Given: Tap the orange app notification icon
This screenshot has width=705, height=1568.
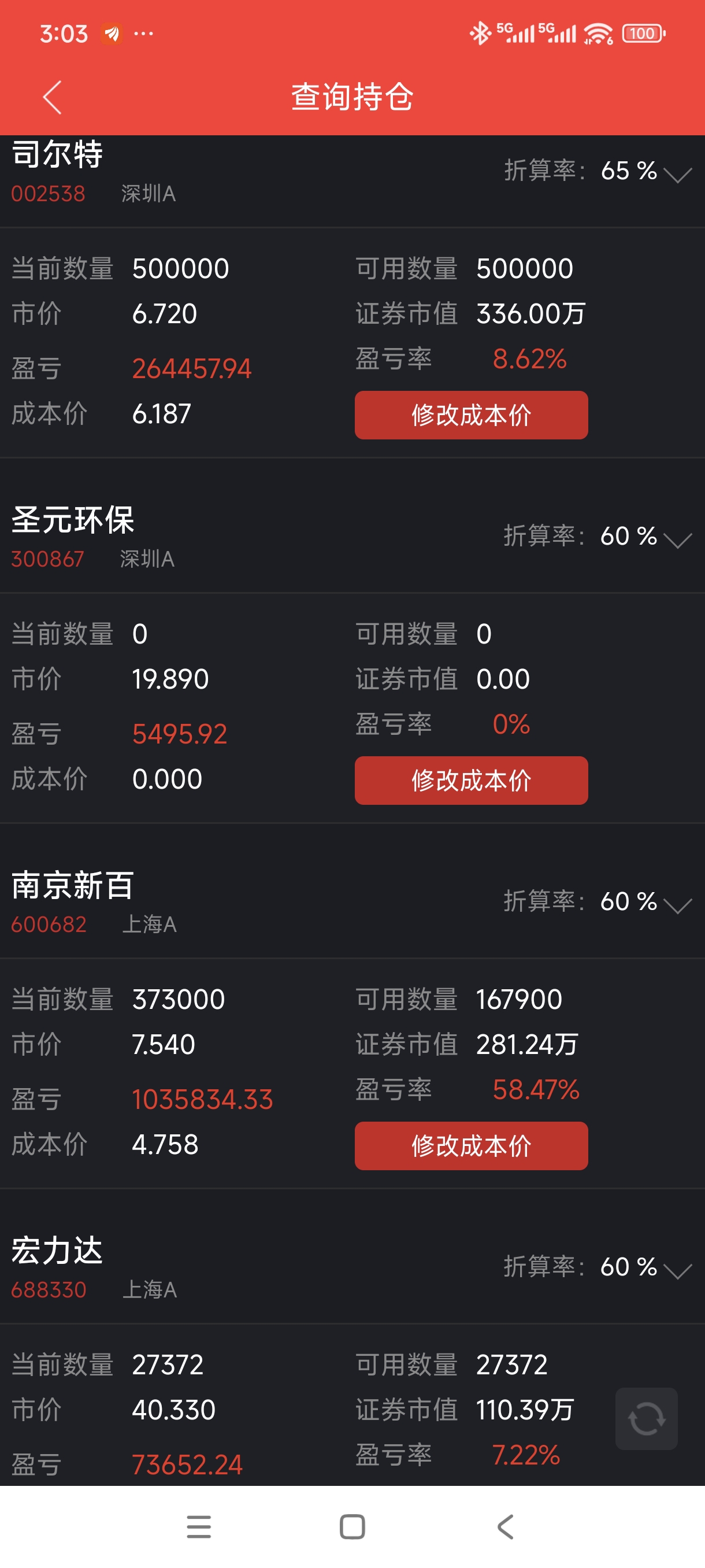Looking at the screenshot, I should click(112, 34).
